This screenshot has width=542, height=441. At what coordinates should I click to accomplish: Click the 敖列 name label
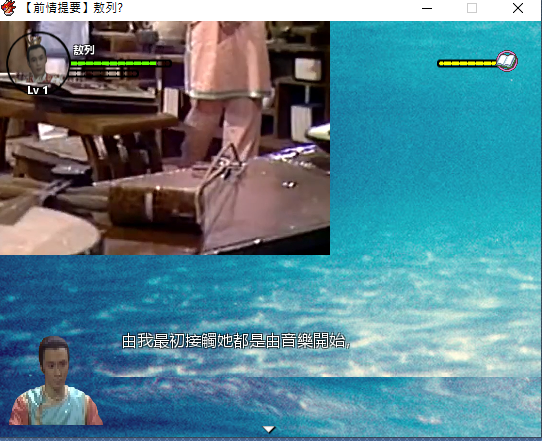(x=83, y=50)
